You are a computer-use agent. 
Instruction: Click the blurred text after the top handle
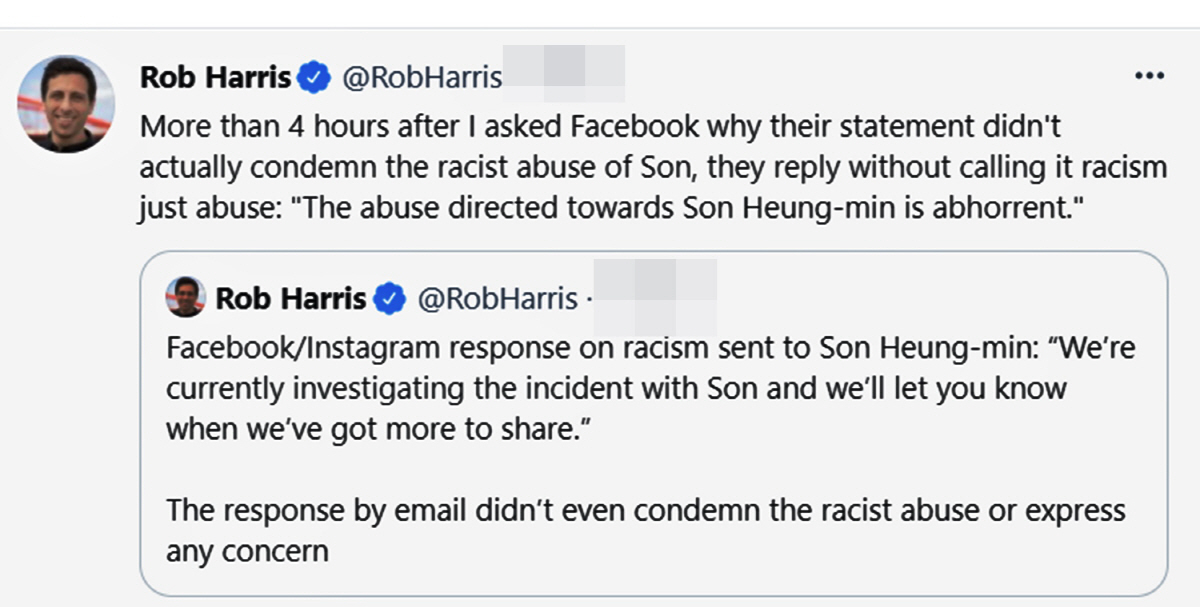[x=564, y=73]
